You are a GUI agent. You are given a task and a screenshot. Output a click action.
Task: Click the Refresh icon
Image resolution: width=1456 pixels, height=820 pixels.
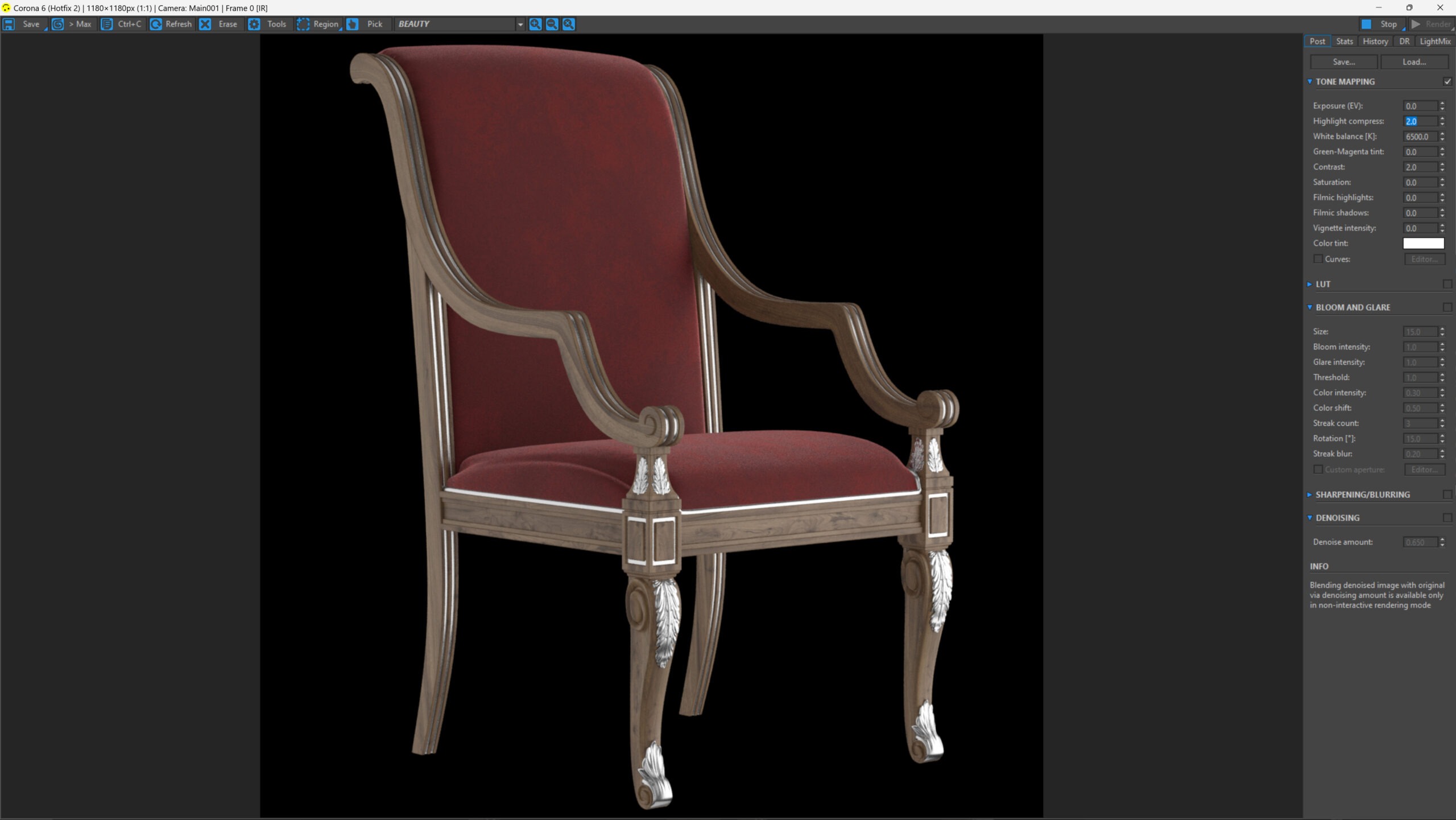(x=155, y=24)
